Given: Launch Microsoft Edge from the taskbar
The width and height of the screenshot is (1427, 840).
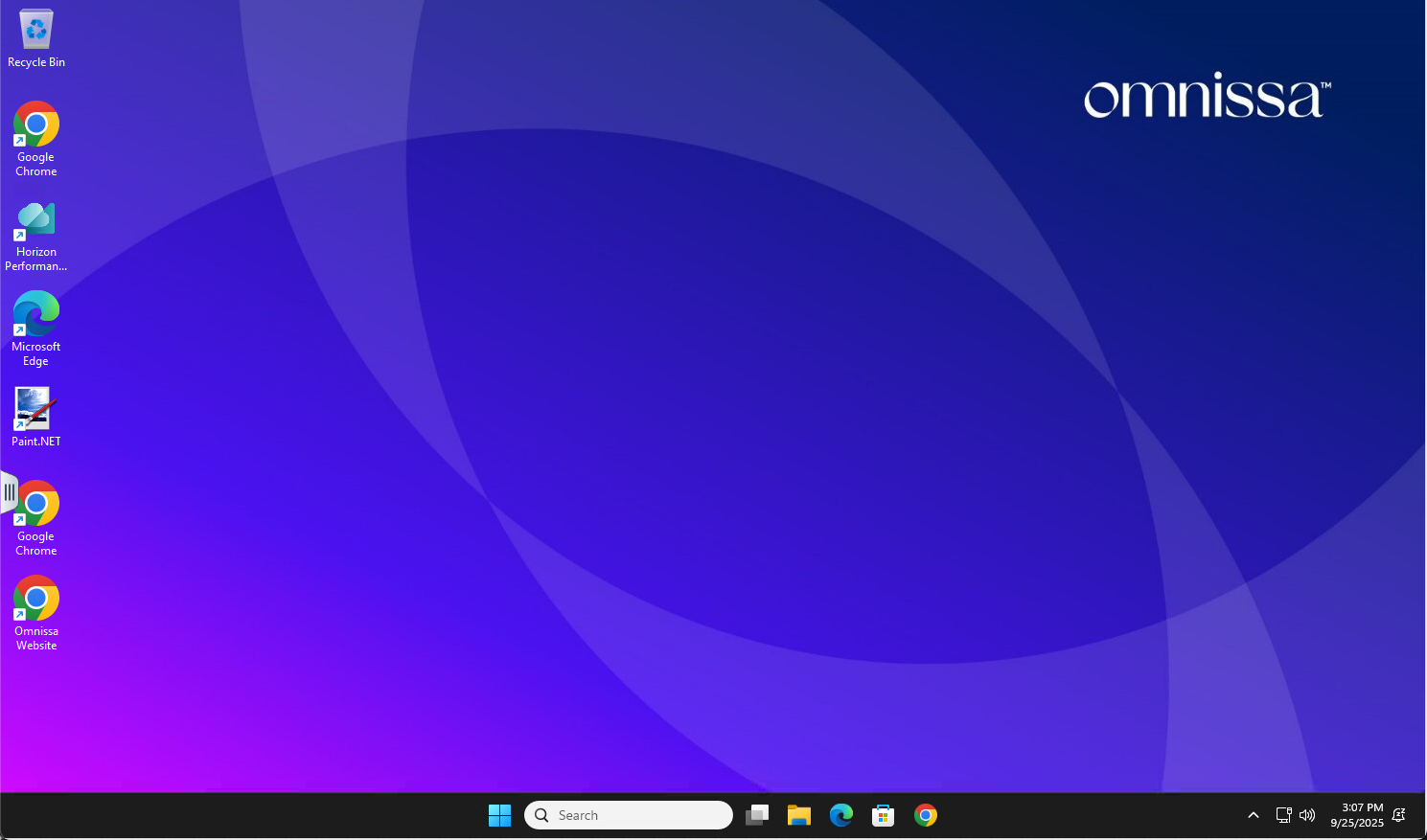Looking at the screenshot, I should (841, 815).
